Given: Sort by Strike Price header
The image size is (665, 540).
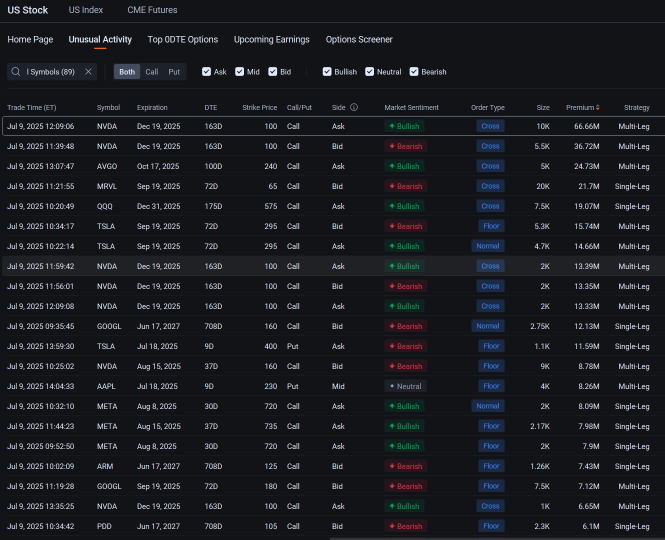Looking at the screenshot, I should tap(260, 107).
